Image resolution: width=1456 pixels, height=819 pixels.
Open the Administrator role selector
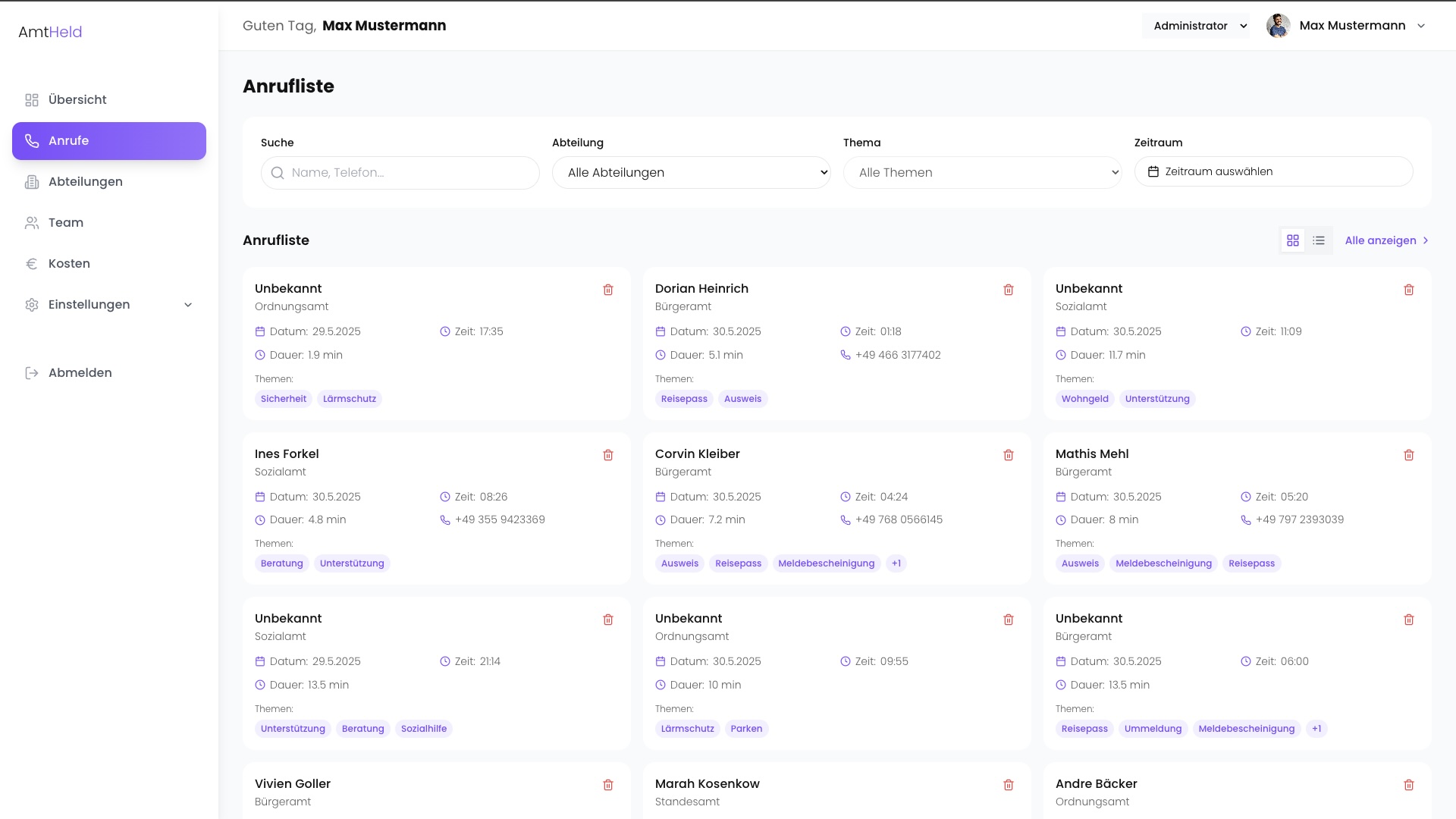click(x=1196, y=26)
